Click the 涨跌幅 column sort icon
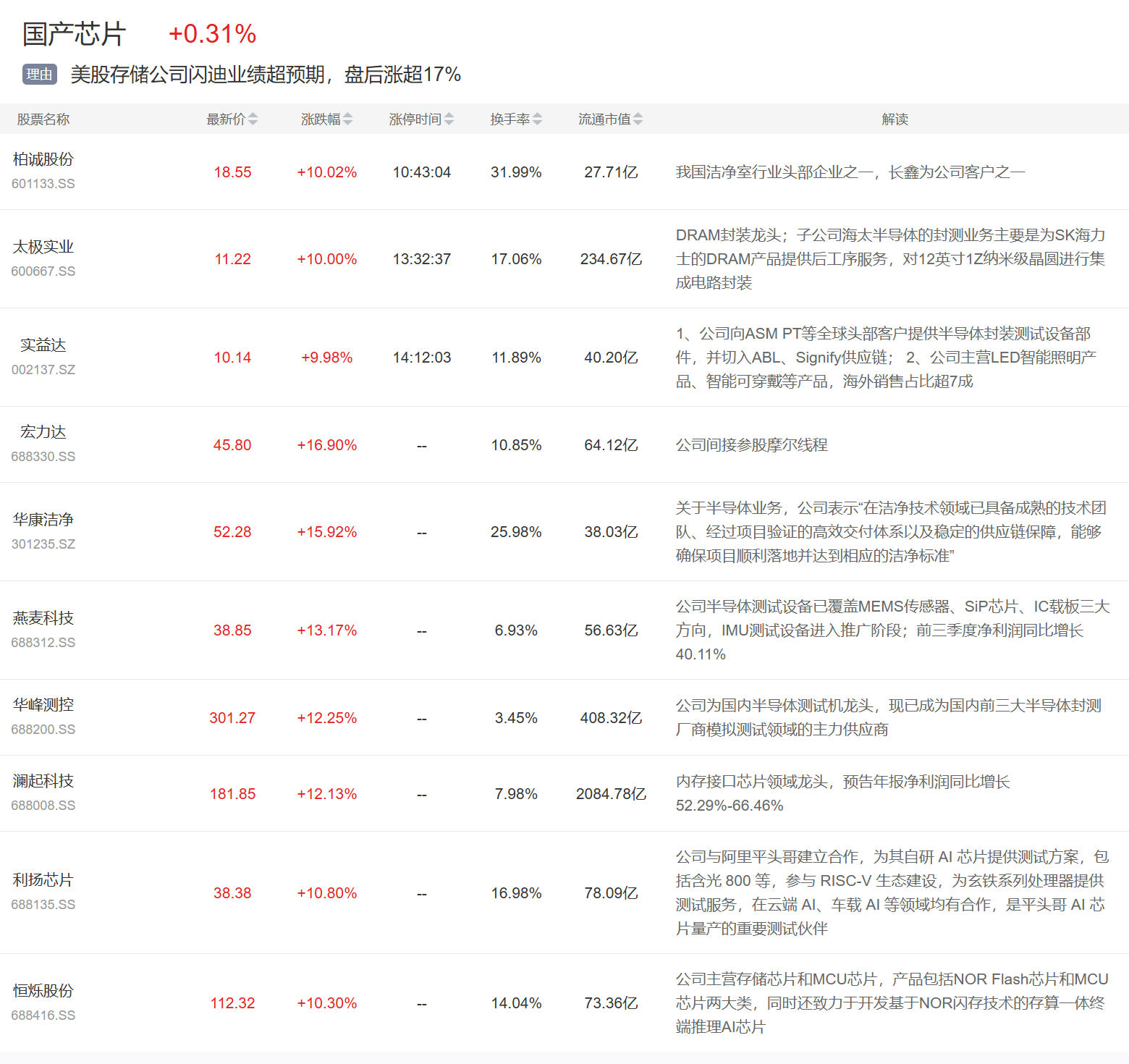The height and width of the screenshot is (1064, 1129). click(x=347, y=119)
